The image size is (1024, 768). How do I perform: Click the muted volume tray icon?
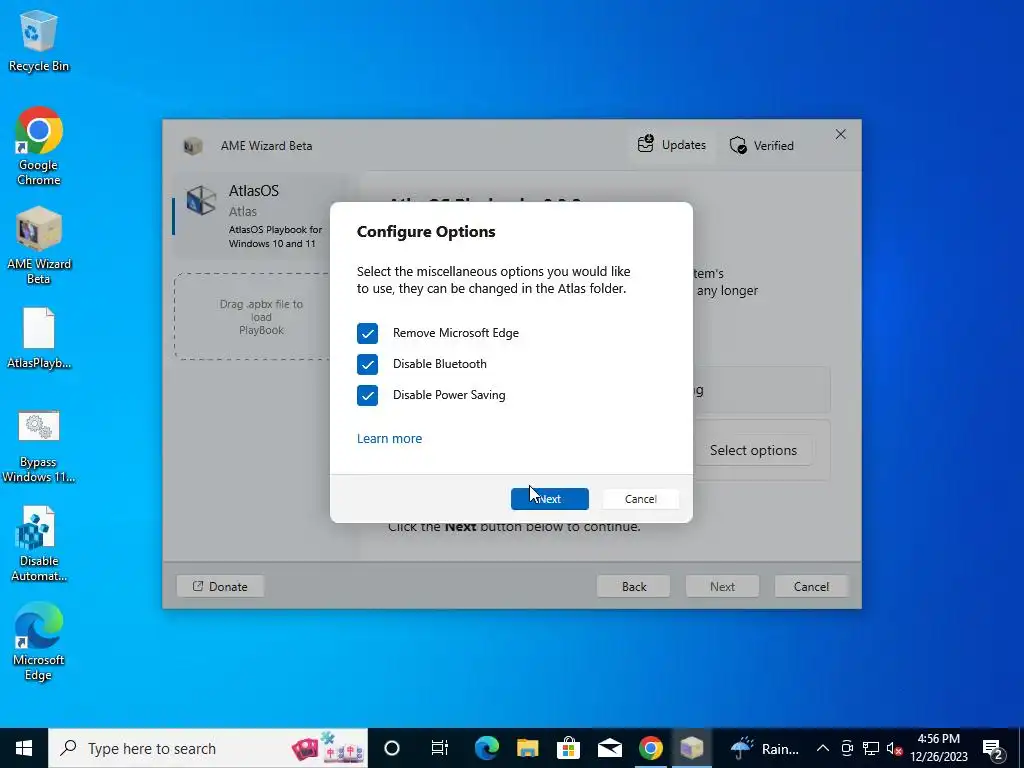click(895, 748)
